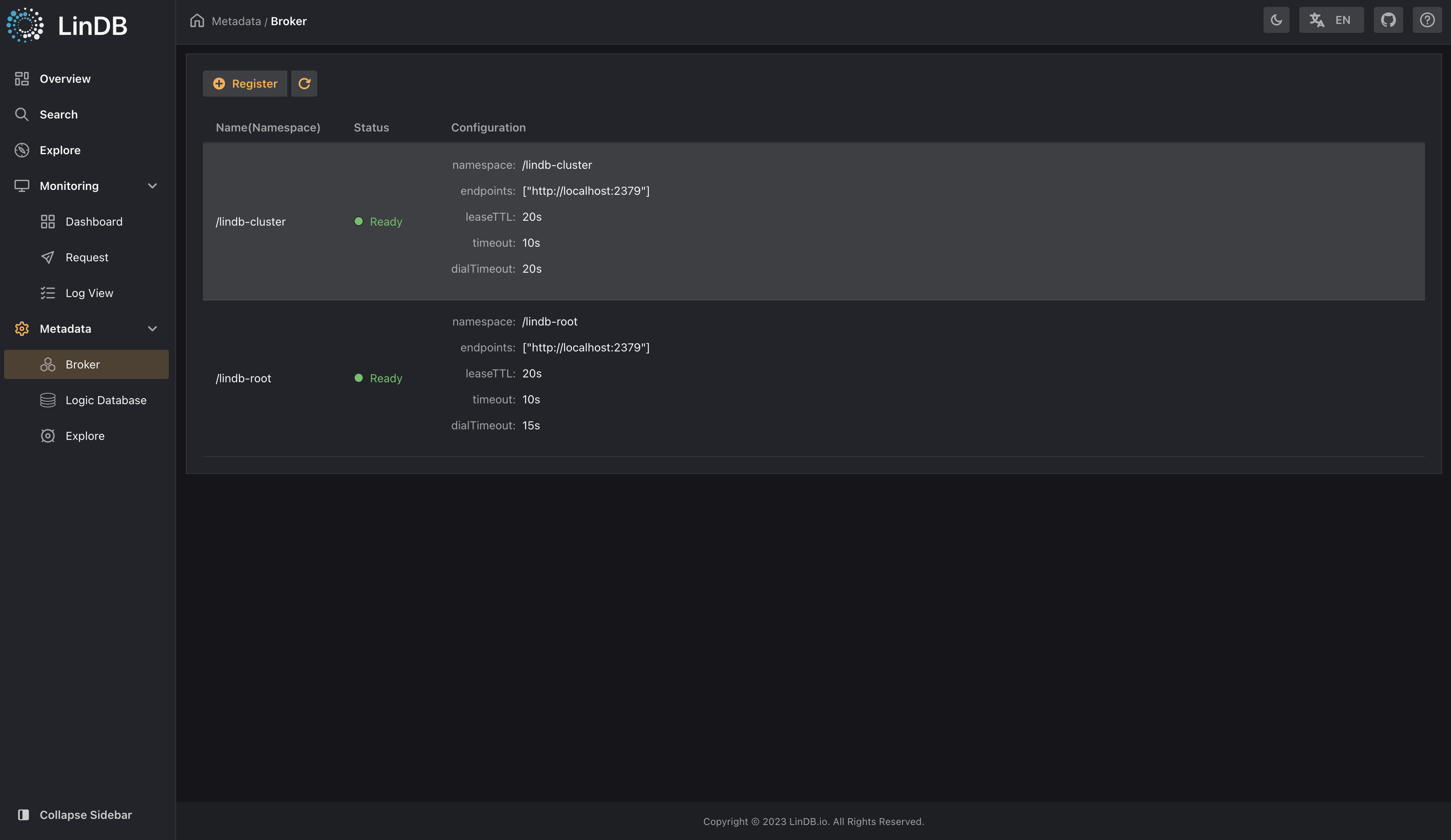1451x840 pixels.
Task: Open the Metadata breadcrumb link
Action: click(x=235, y=21)
